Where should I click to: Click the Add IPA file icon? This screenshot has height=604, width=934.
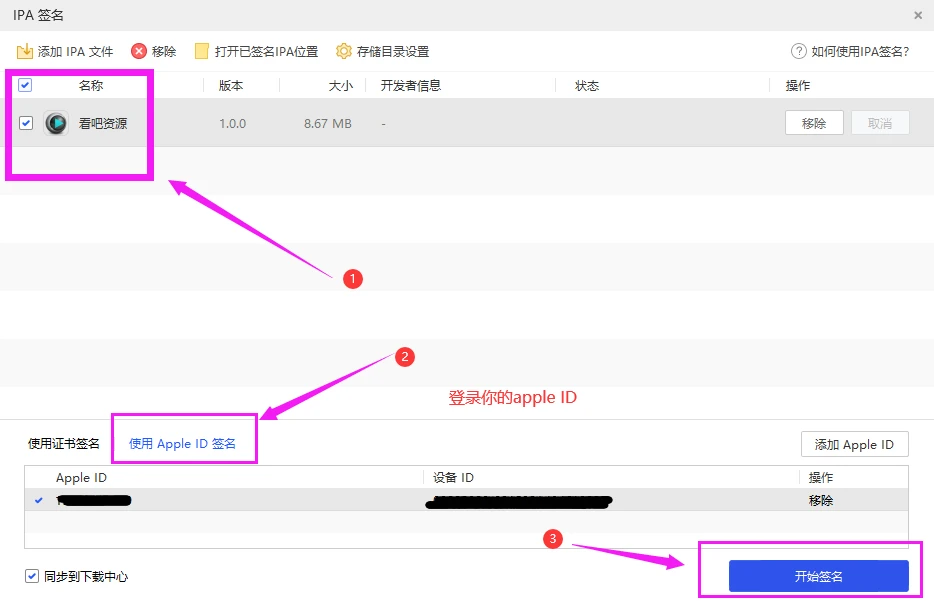pos(25,51)
